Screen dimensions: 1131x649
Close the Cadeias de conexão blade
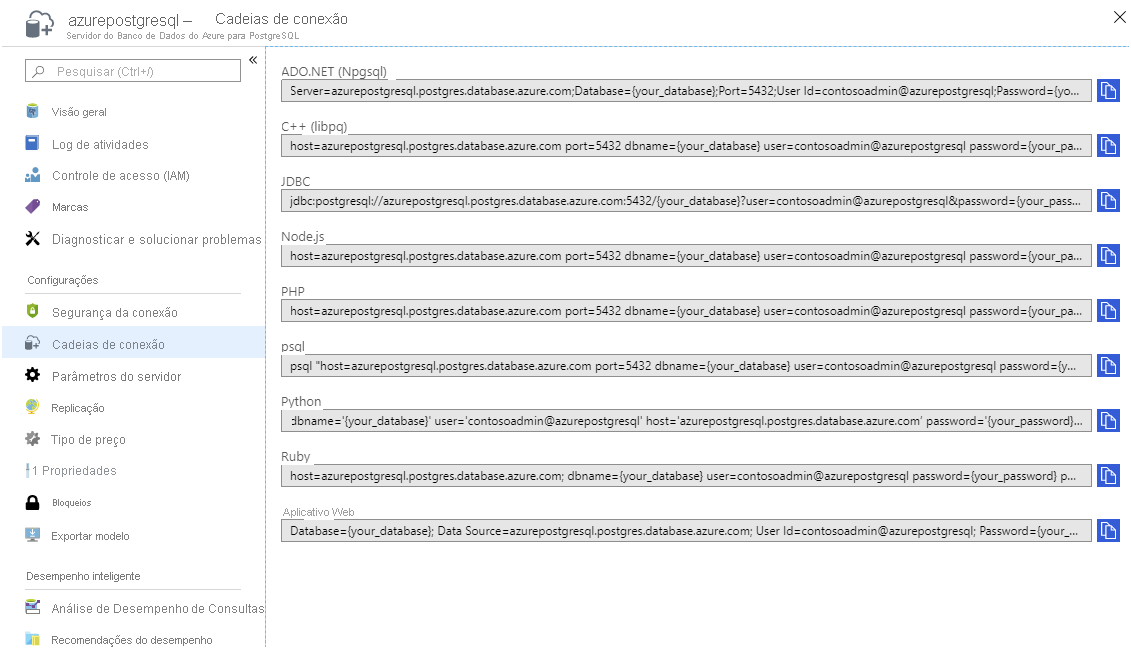[x=1119, y=17]
